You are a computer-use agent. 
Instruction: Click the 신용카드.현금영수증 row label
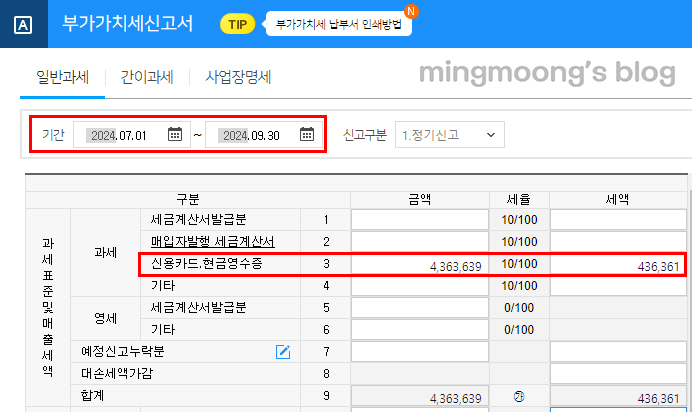[207, 264]
